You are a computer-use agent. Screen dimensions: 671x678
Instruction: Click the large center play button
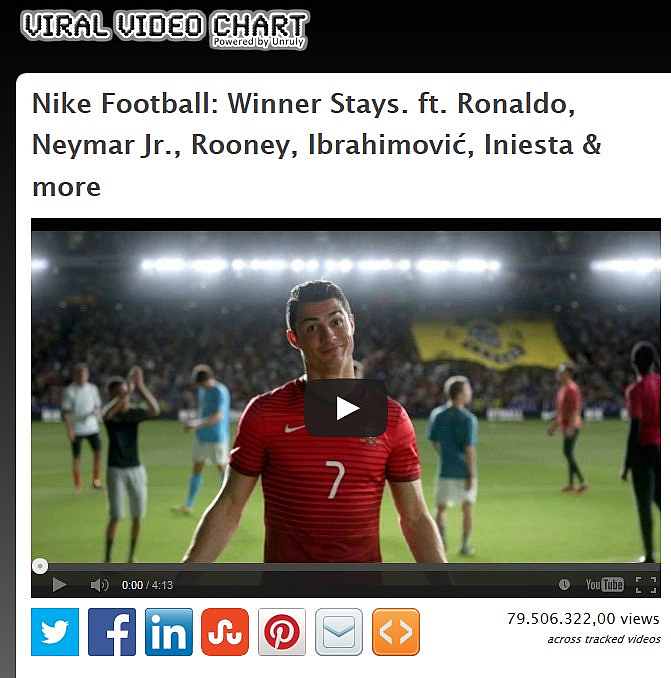346,408
